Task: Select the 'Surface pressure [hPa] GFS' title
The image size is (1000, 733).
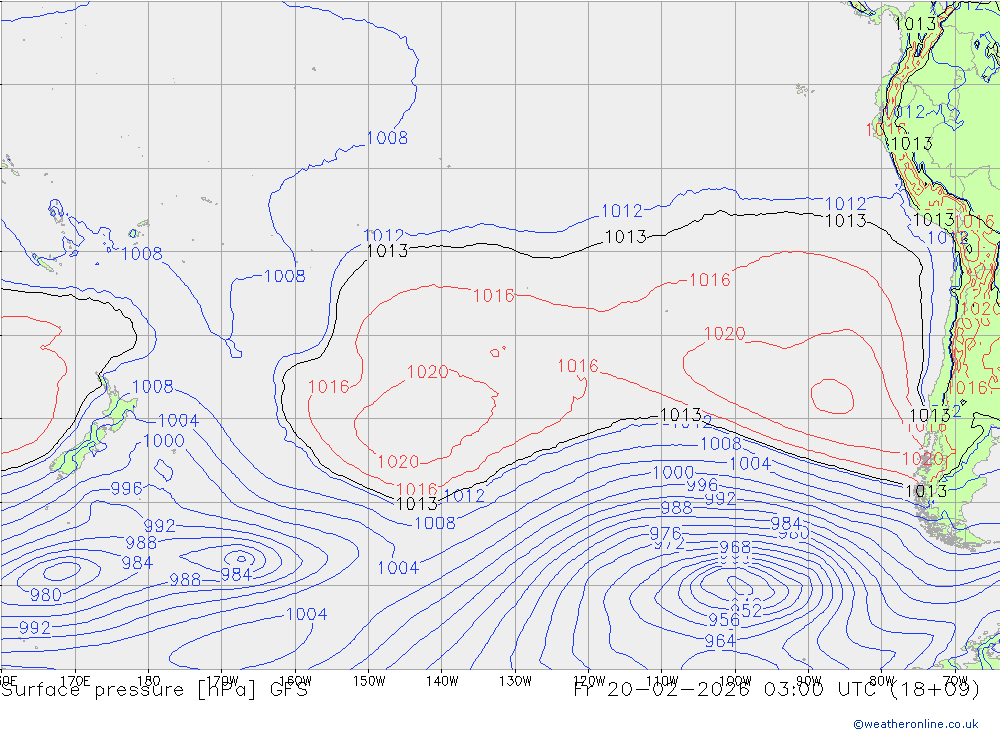Action: (154, 690)
